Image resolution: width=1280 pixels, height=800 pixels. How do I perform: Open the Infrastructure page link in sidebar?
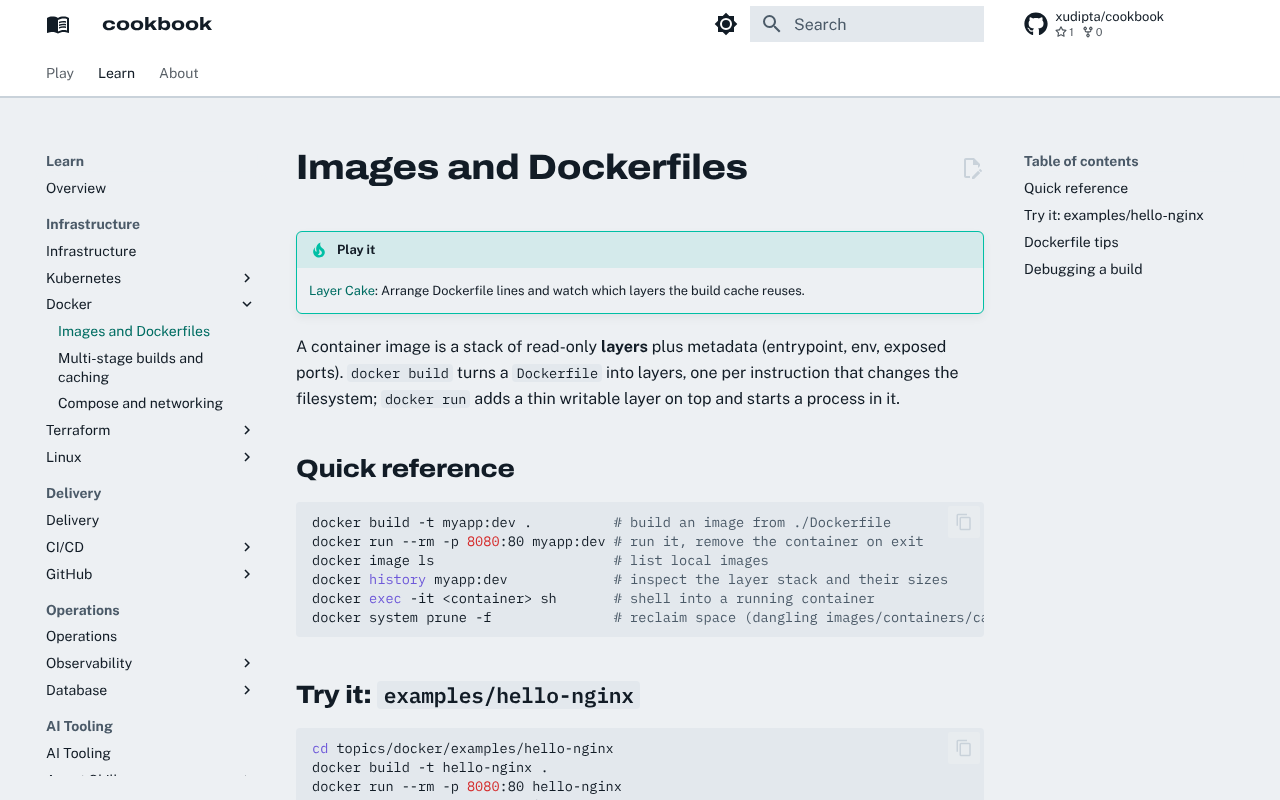coord(91,251)
